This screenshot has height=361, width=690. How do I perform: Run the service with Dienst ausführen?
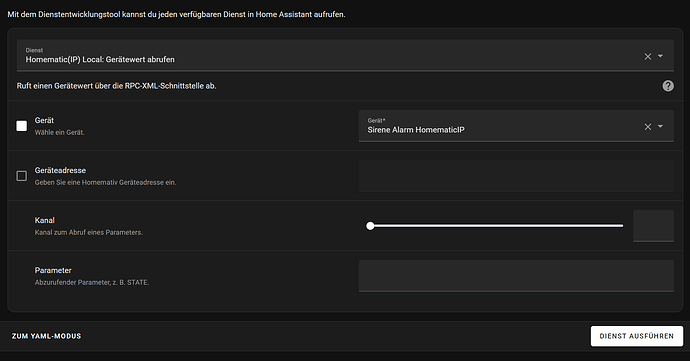(x=636, y=336)
